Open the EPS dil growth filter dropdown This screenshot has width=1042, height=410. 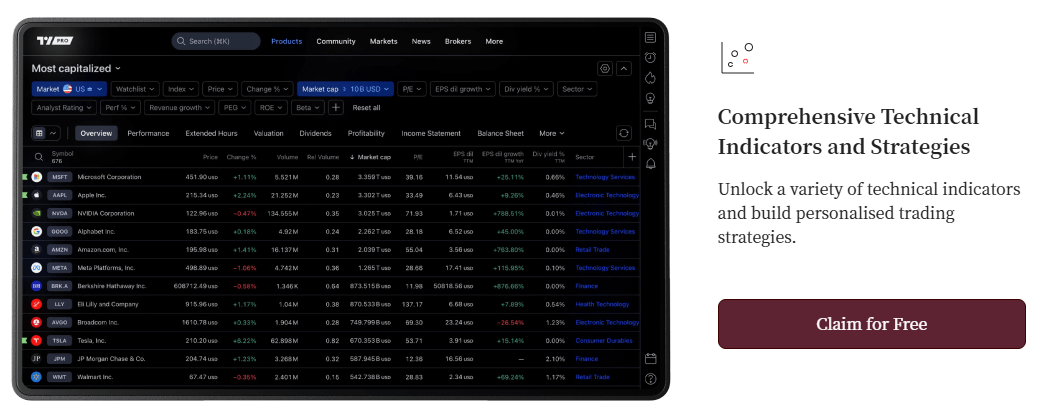pos(463,89)
